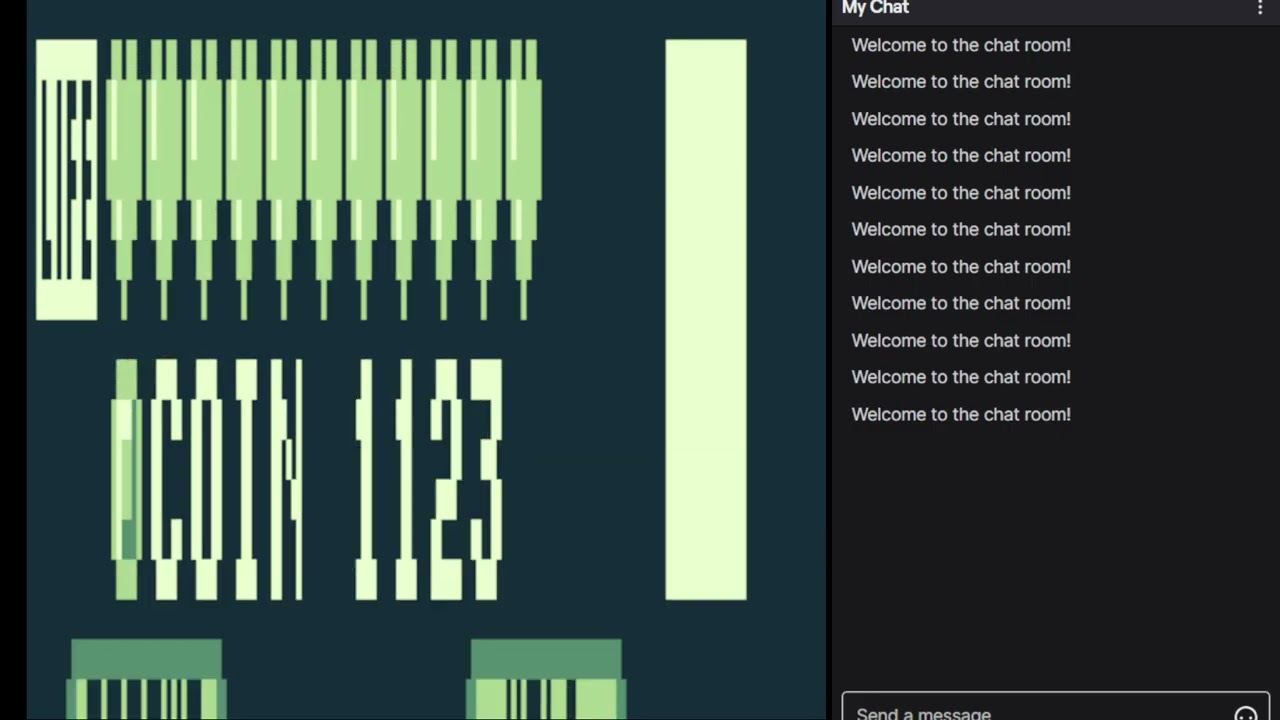The height and width of the screenshot is (720, 1280).
Task: Open the My Chat three-dot options menu
Action: coord(1260,8)
